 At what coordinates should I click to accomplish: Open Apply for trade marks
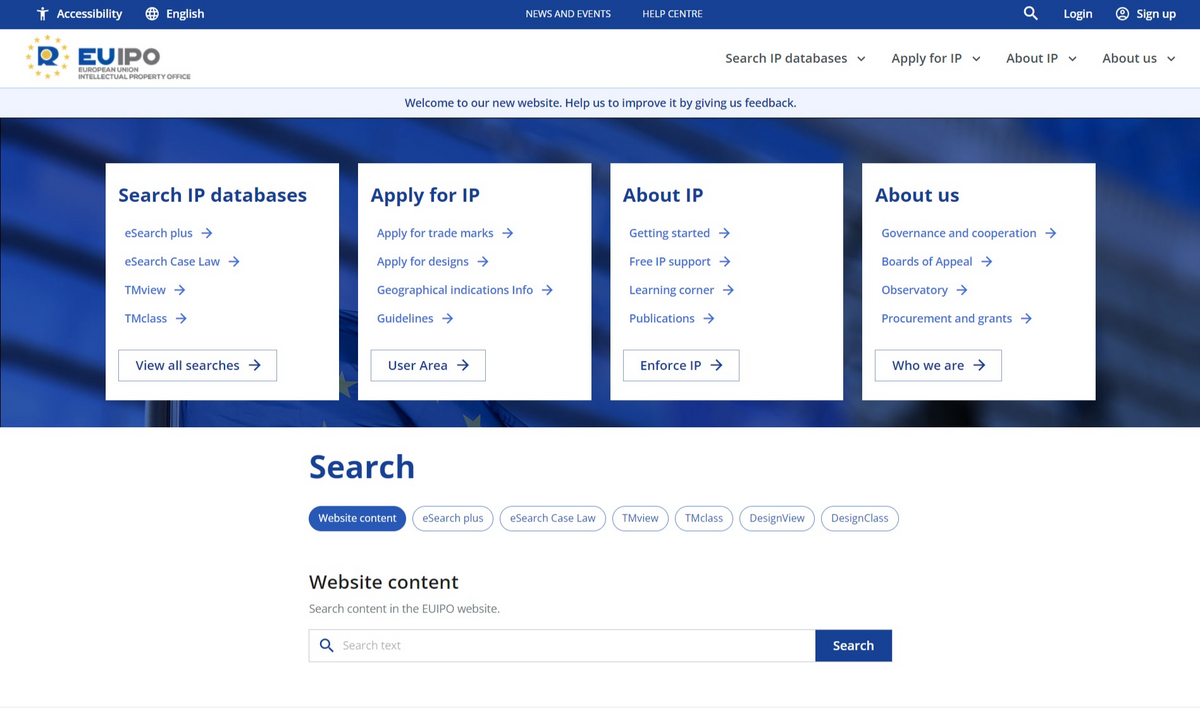pyautogui.click(x=445, y=233)
